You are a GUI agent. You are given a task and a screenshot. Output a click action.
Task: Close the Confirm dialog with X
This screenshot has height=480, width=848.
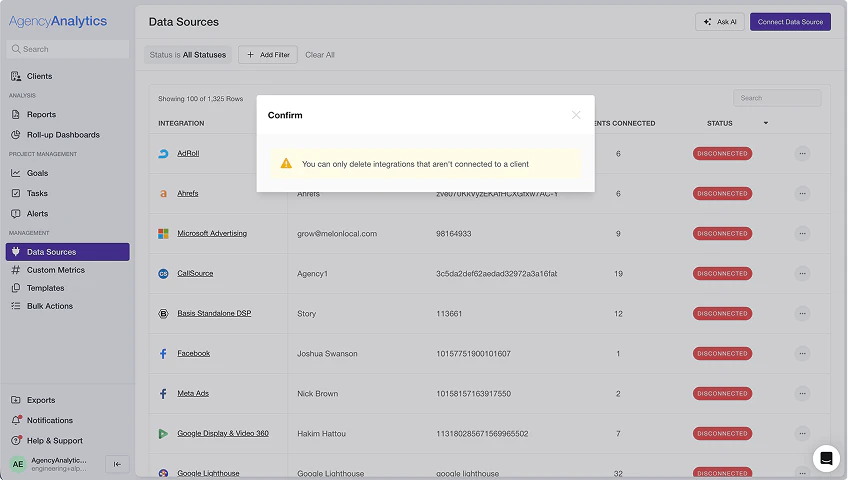(576, 115)
